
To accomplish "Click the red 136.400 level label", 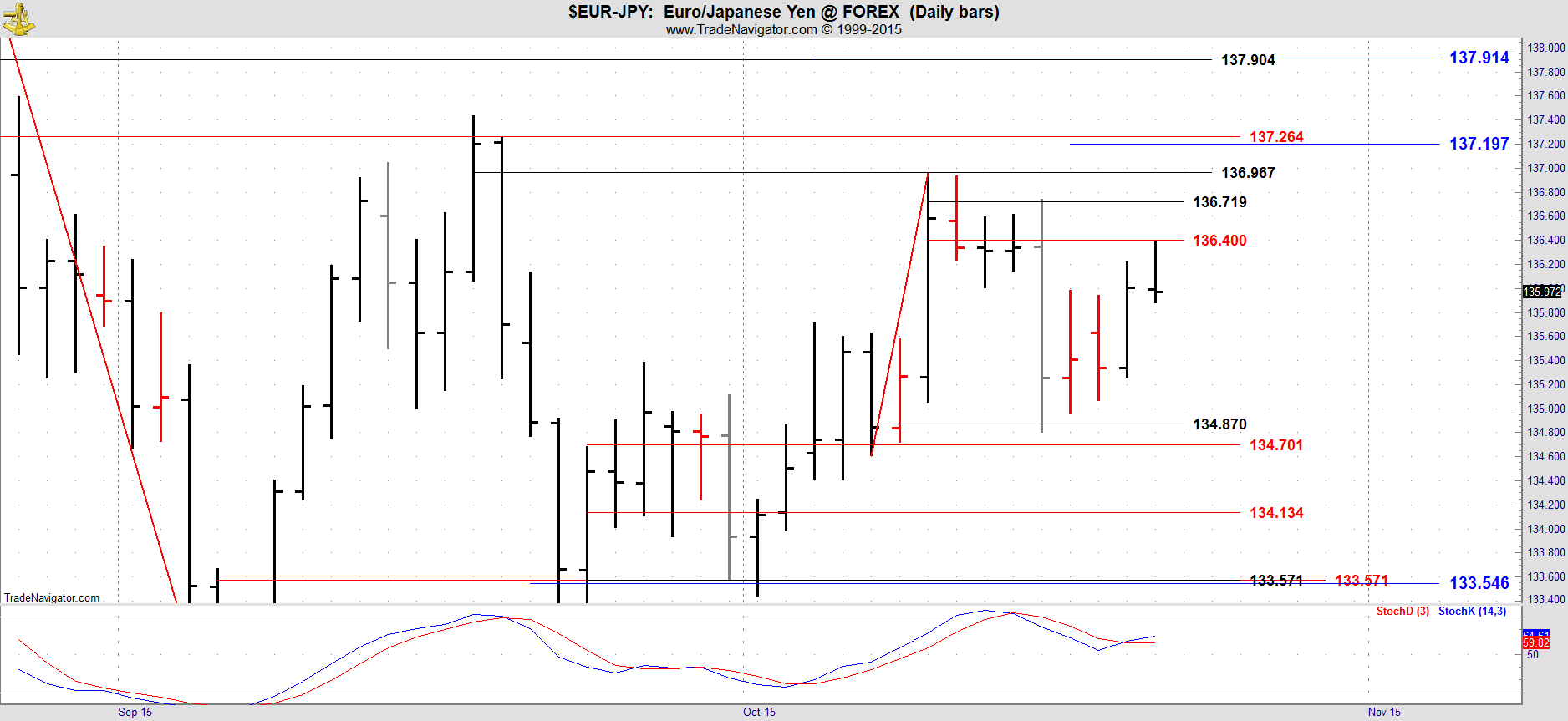I will 1219,241.
